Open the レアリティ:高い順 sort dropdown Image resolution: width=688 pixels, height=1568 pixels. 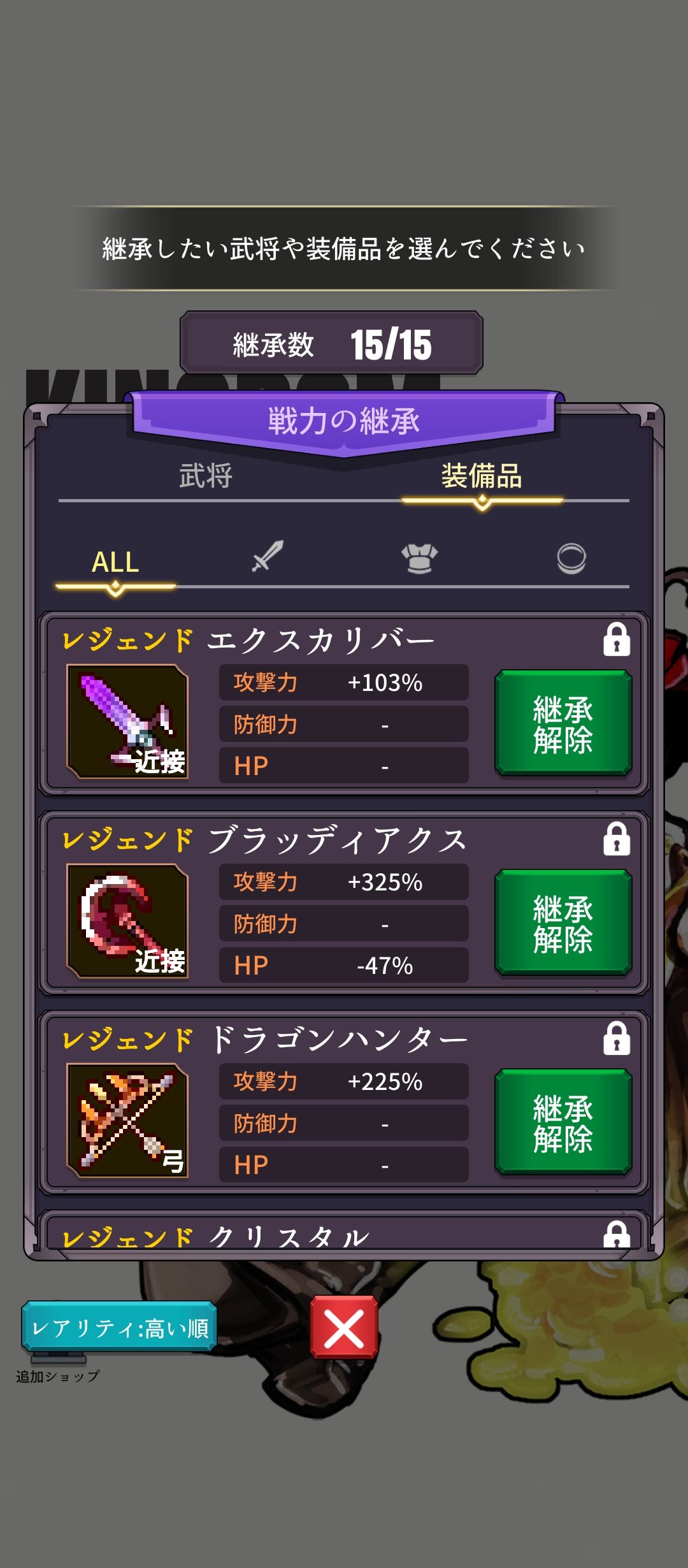120,1328
